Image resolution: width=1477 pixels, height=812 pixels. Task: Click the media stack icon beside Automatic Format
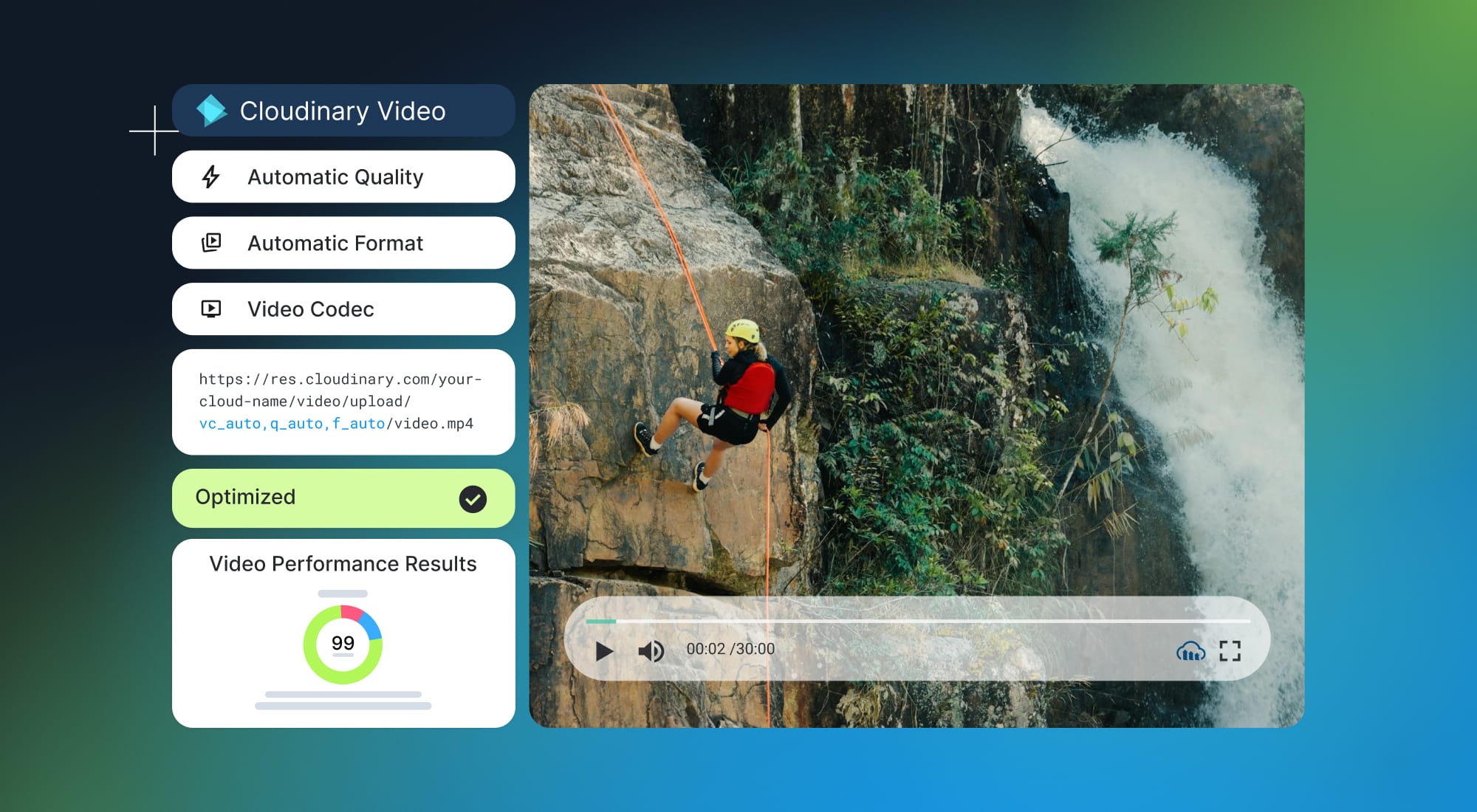click(211, 242)
